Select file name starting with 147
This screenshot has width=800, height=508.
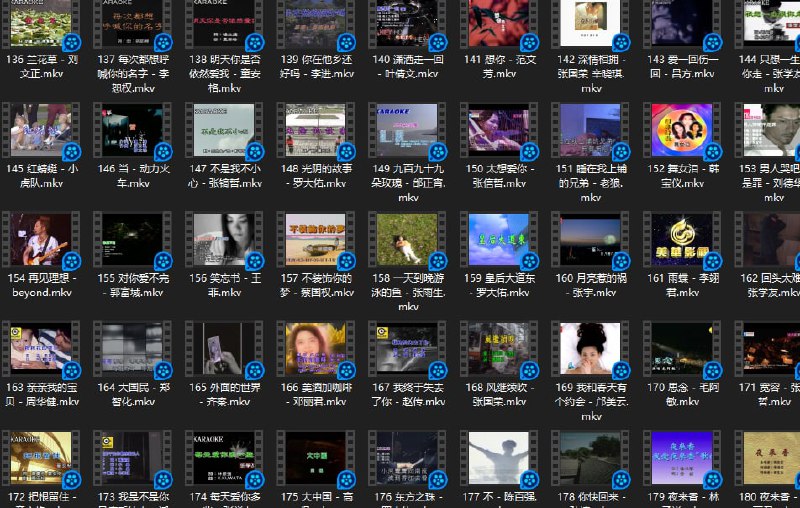pyautogui.click(x=224, y=176)
